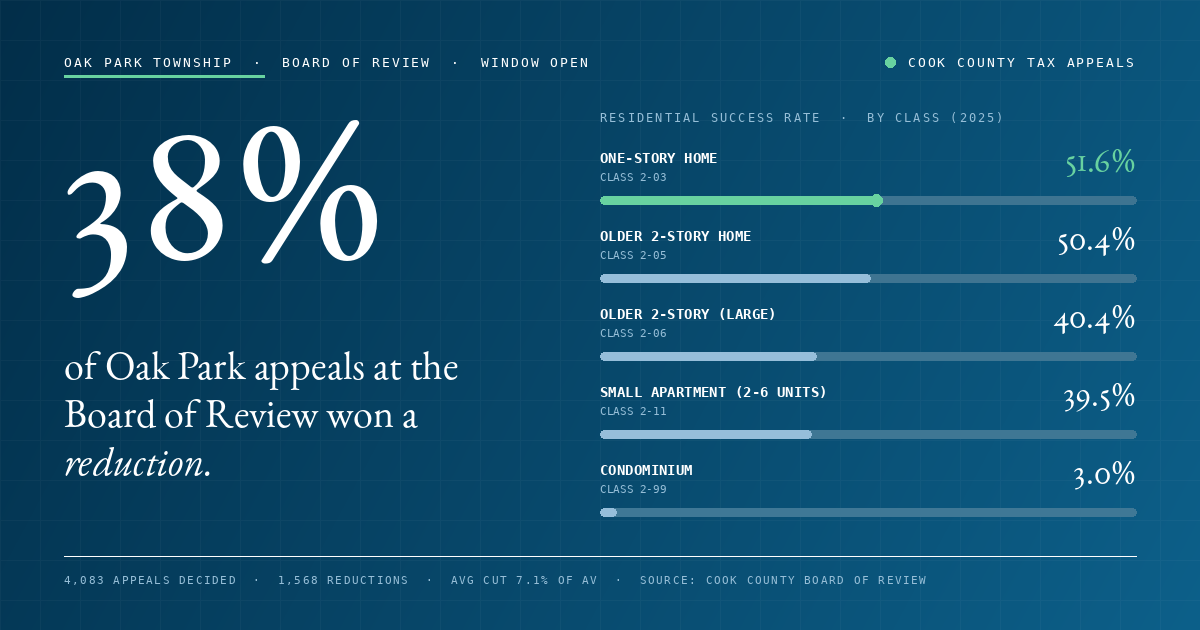1200x630 pixels.
Task: Switch to the Window Open tab
Action: point(535,63)
